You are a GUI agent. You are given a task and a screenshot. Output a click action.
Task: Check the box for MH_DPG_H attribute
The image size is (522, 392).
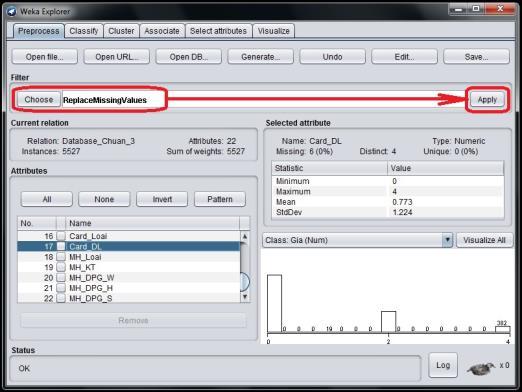[61, 288]
